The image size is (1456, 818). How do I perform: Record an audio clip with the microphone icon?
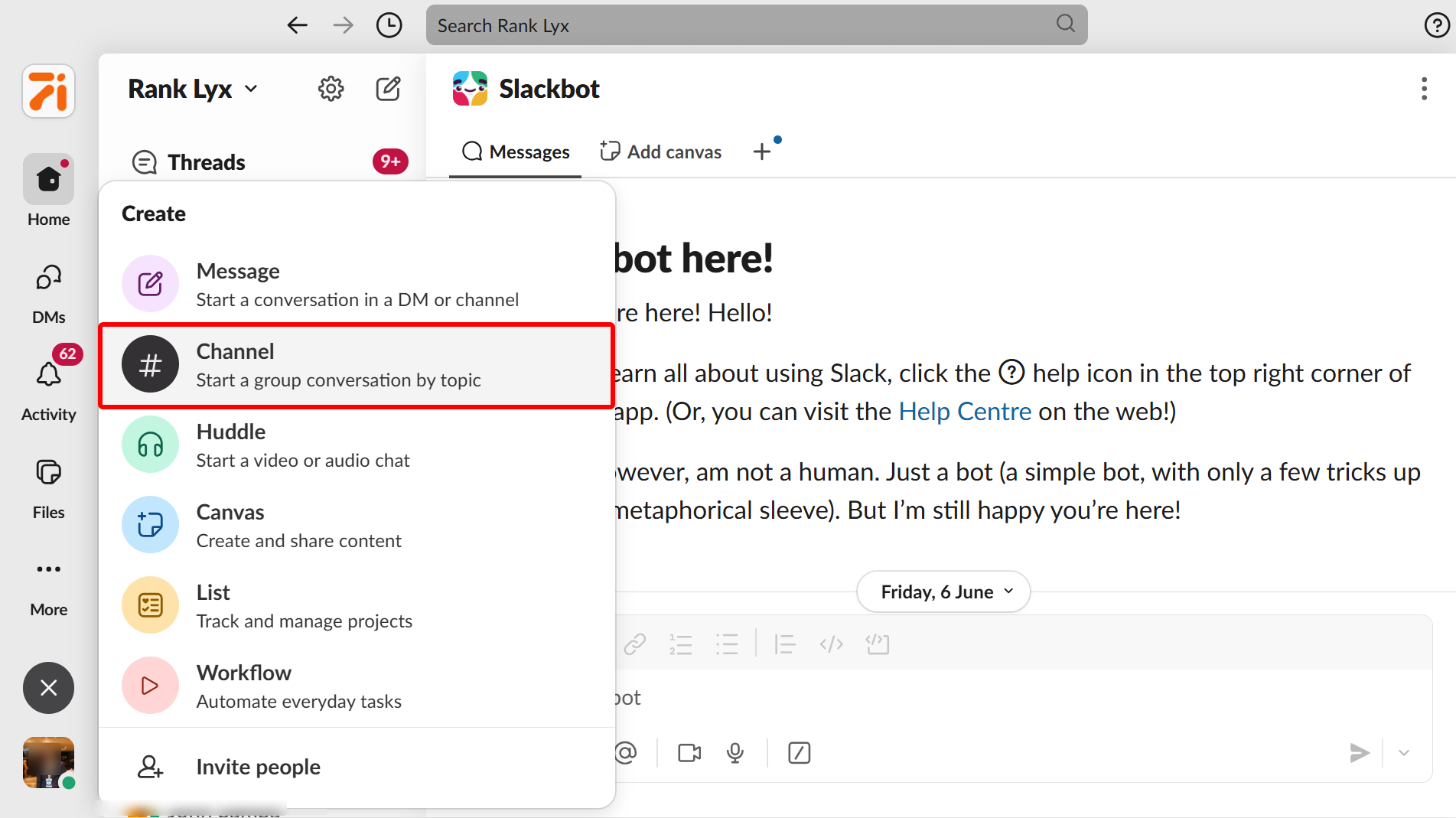pyautogui.click(x=735, y=753)
